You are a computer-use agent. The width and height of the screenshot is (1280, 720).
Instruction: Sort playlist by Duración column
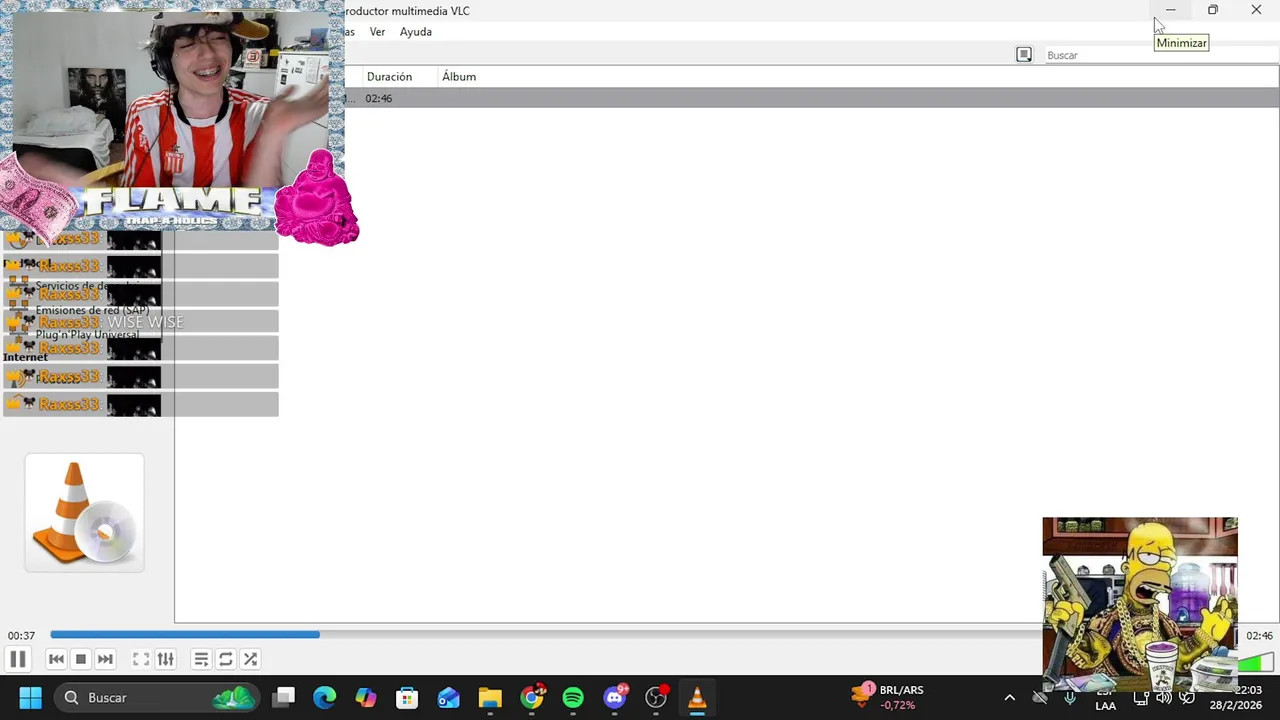(389, 77)
